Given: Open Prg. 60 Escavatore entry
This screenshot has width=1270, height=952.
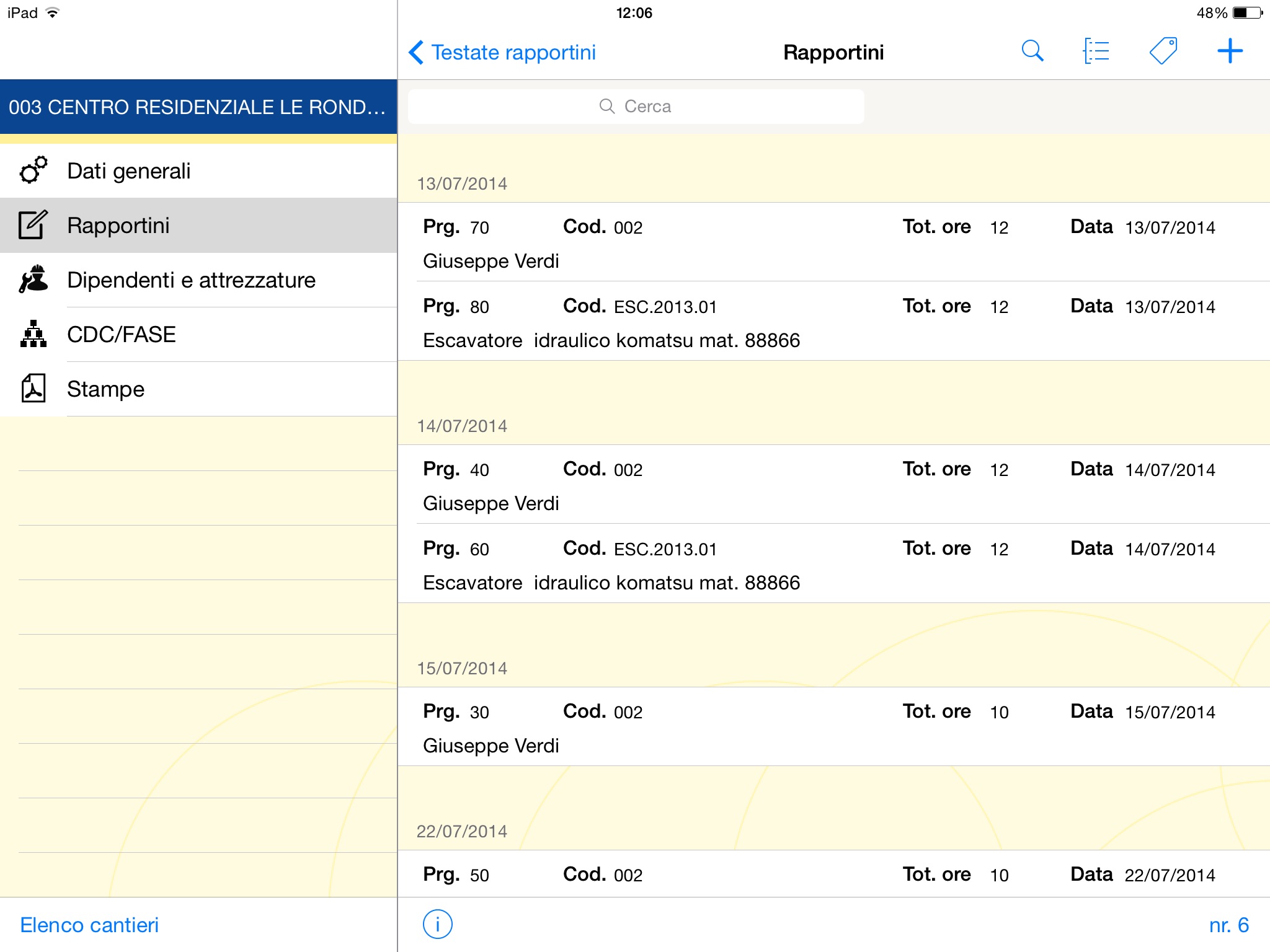Looking at the screenshot, I should 834,563.
